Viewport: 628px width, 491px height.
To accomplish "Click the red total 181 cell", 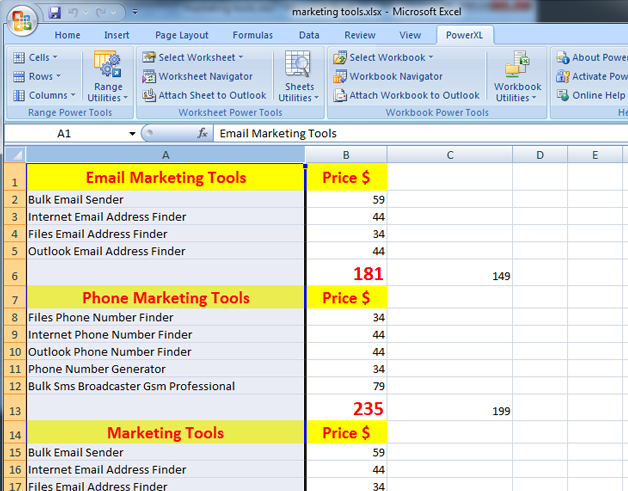I will [x=346, y=273].
